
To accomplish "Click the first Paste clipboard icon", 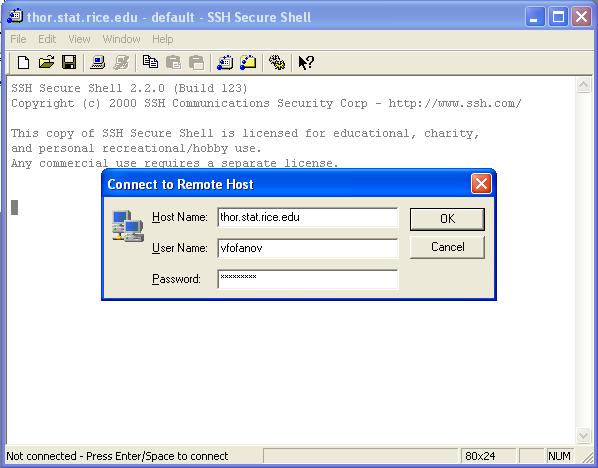I will [174, 63].
